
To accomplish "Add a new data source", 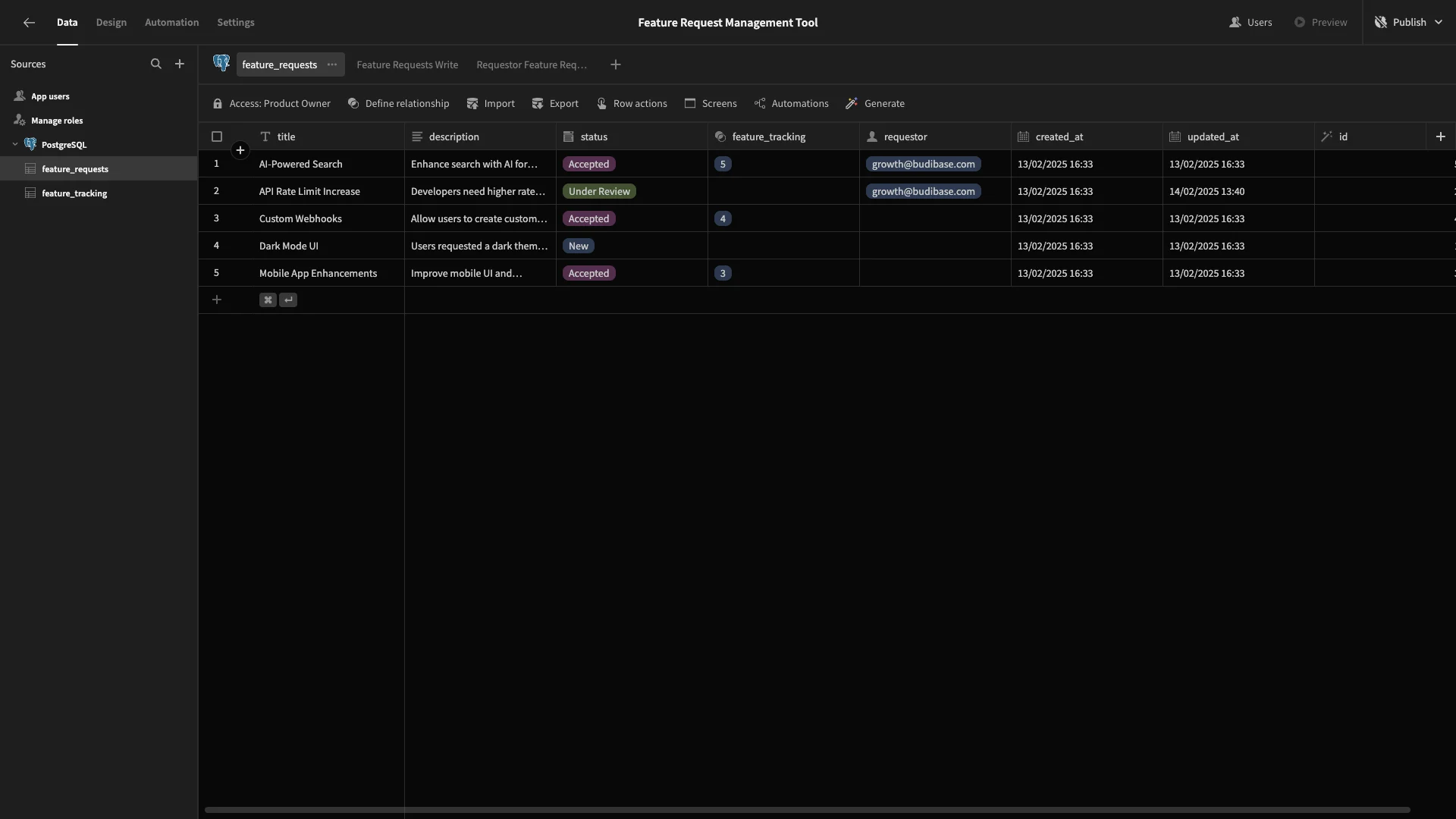I will click(180, 64).
